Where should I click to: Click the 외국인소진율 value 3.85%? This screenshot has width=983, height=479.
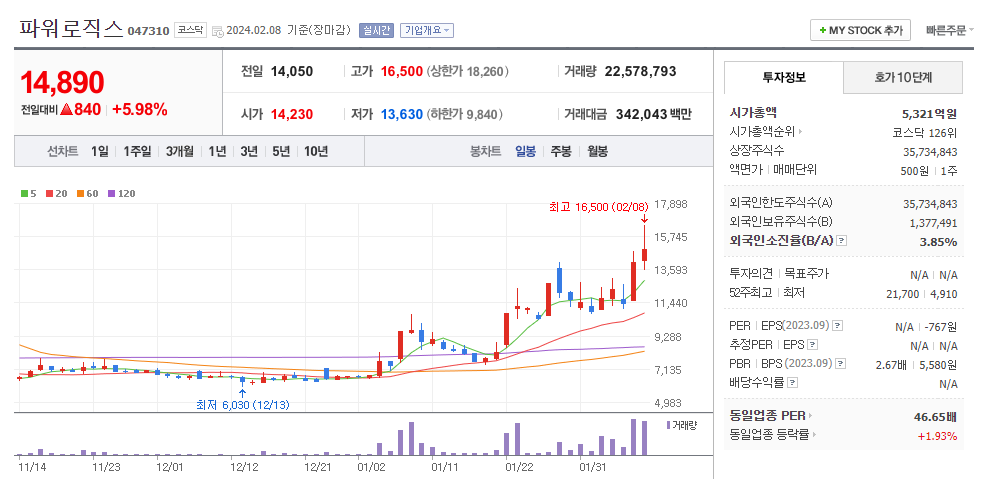938,241
